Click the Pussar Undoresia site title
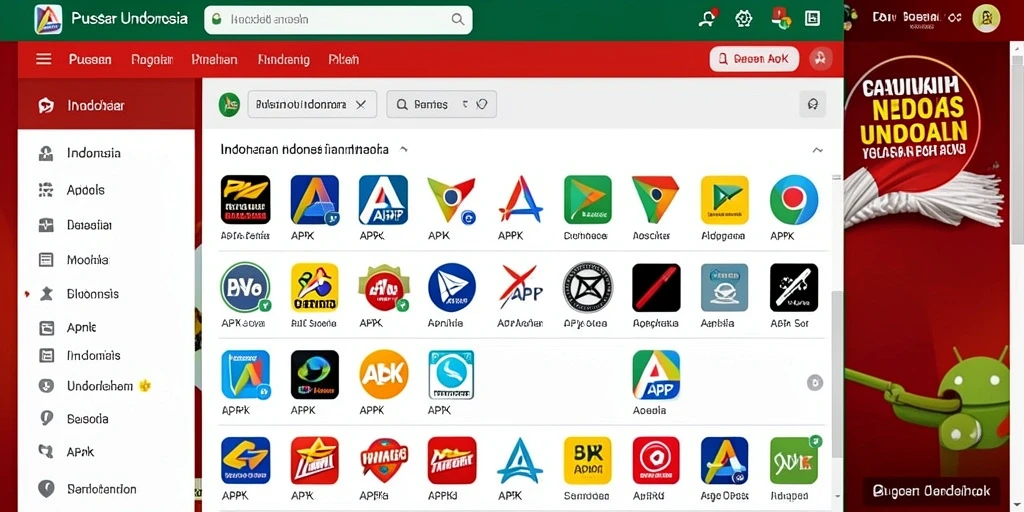This screenshot has height=512, width=1024. tap(131, 18)
